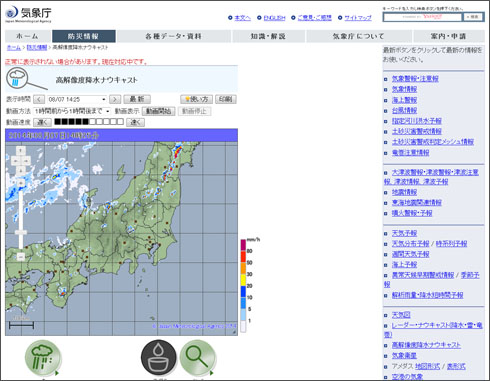This screenshot has width=490, height=381.
Task: Open the 防災情報 navigation tab
Action: click(x=84, y=36)
